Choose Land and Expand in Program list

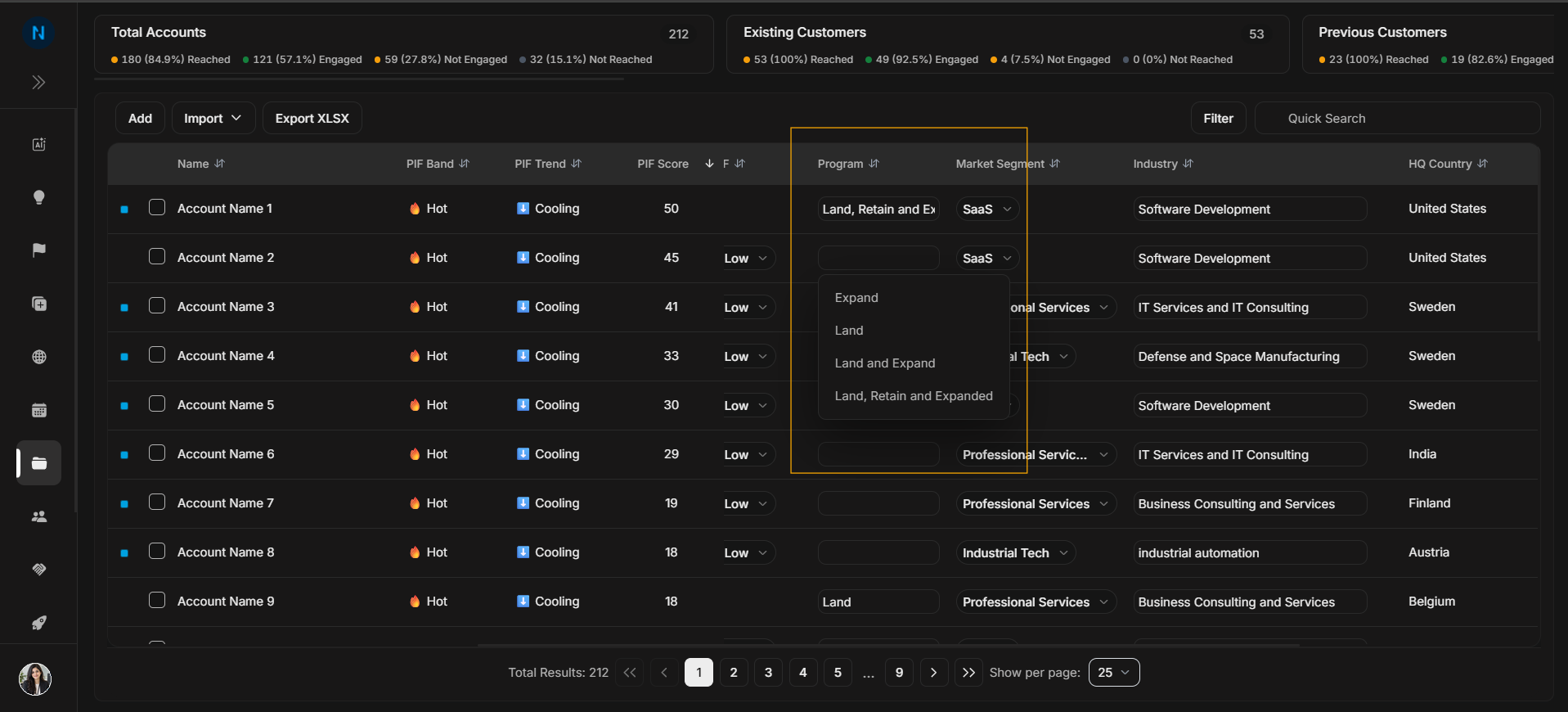885,363
